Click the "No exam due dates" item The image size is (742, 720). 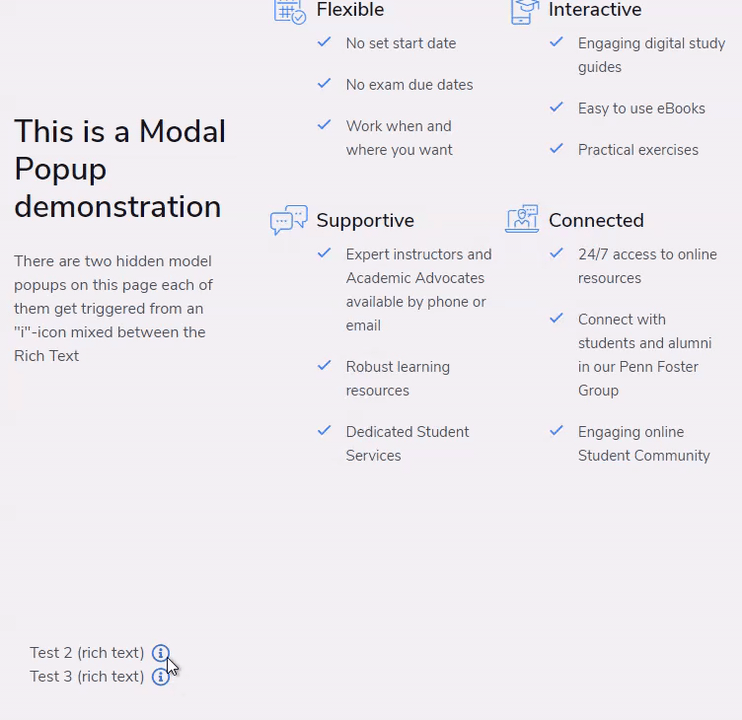(409, 85)
